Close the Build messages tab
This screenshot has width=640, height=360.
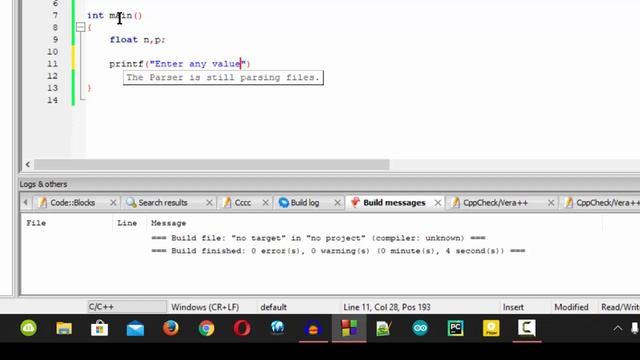click(x=438, y=203)
